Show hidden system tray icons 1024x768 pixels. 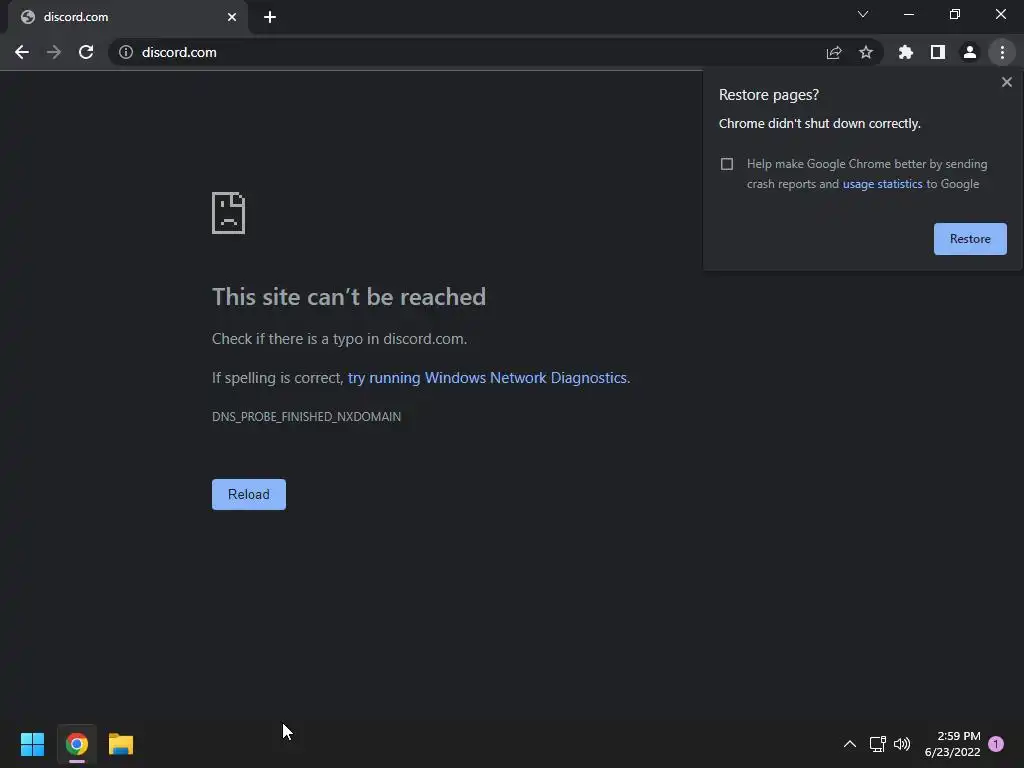pos(850,744)
